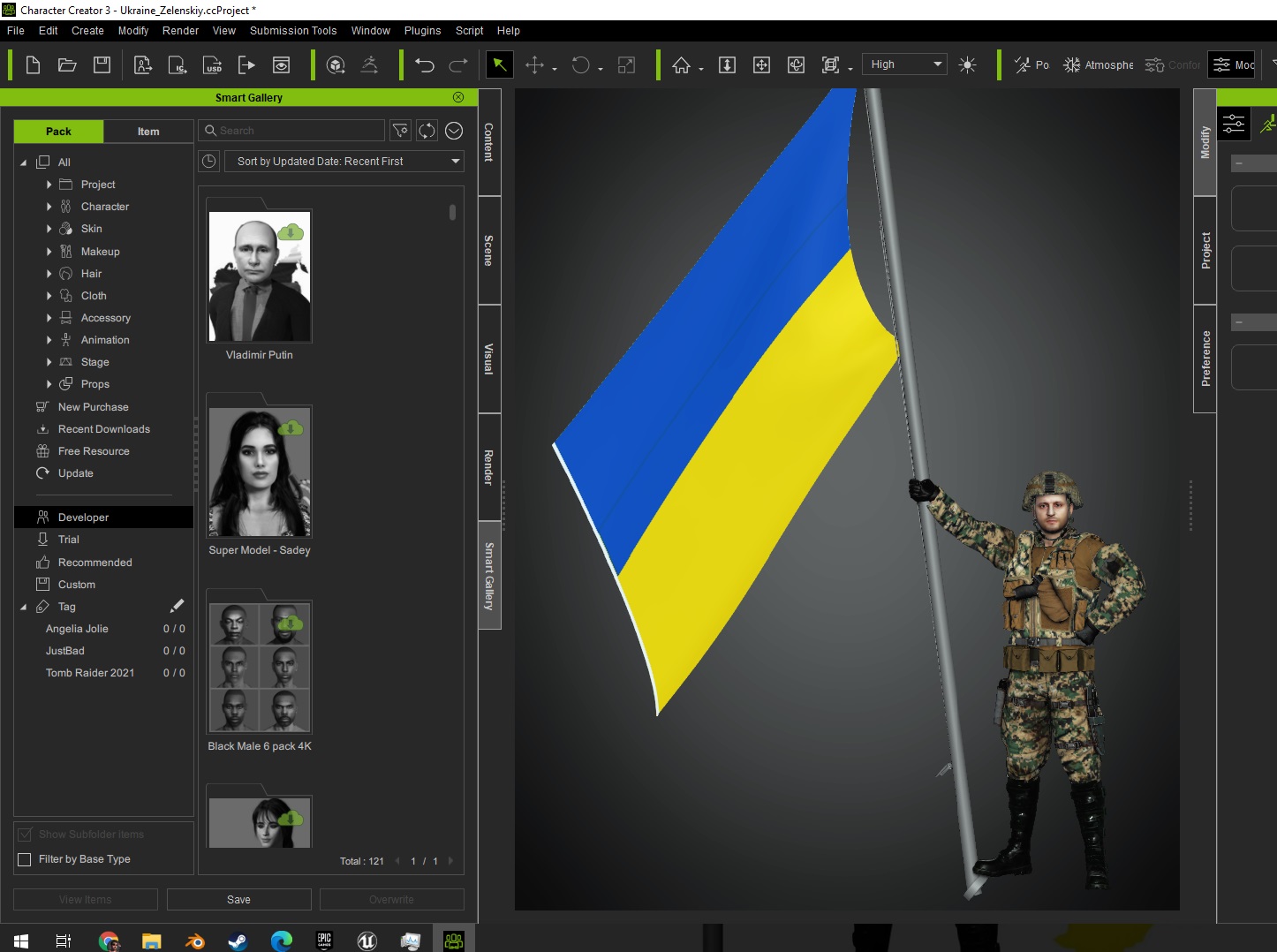Expand the Hair tree node
Viewport: 1277px width, 952px height.
coord(49,274)
